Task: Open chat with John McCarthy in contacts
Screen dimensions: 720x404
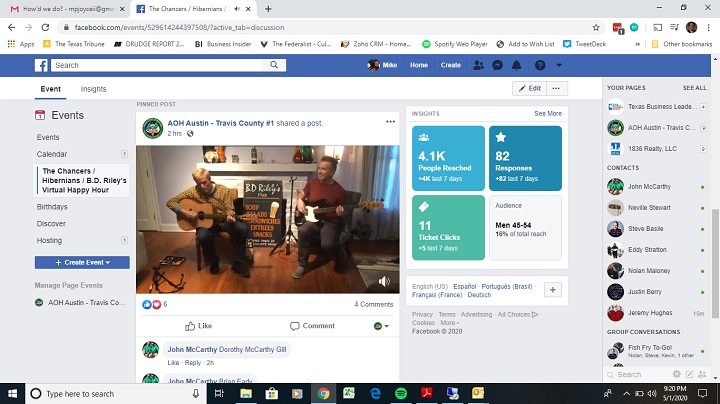Action: click(x=650, y=187)
